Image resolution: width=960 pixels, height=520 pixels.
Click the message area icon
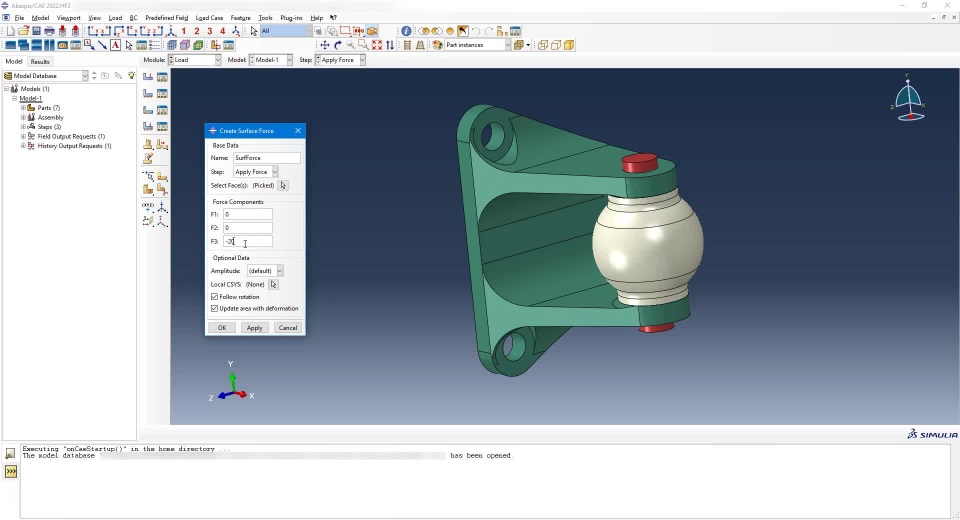pos(10,454)
